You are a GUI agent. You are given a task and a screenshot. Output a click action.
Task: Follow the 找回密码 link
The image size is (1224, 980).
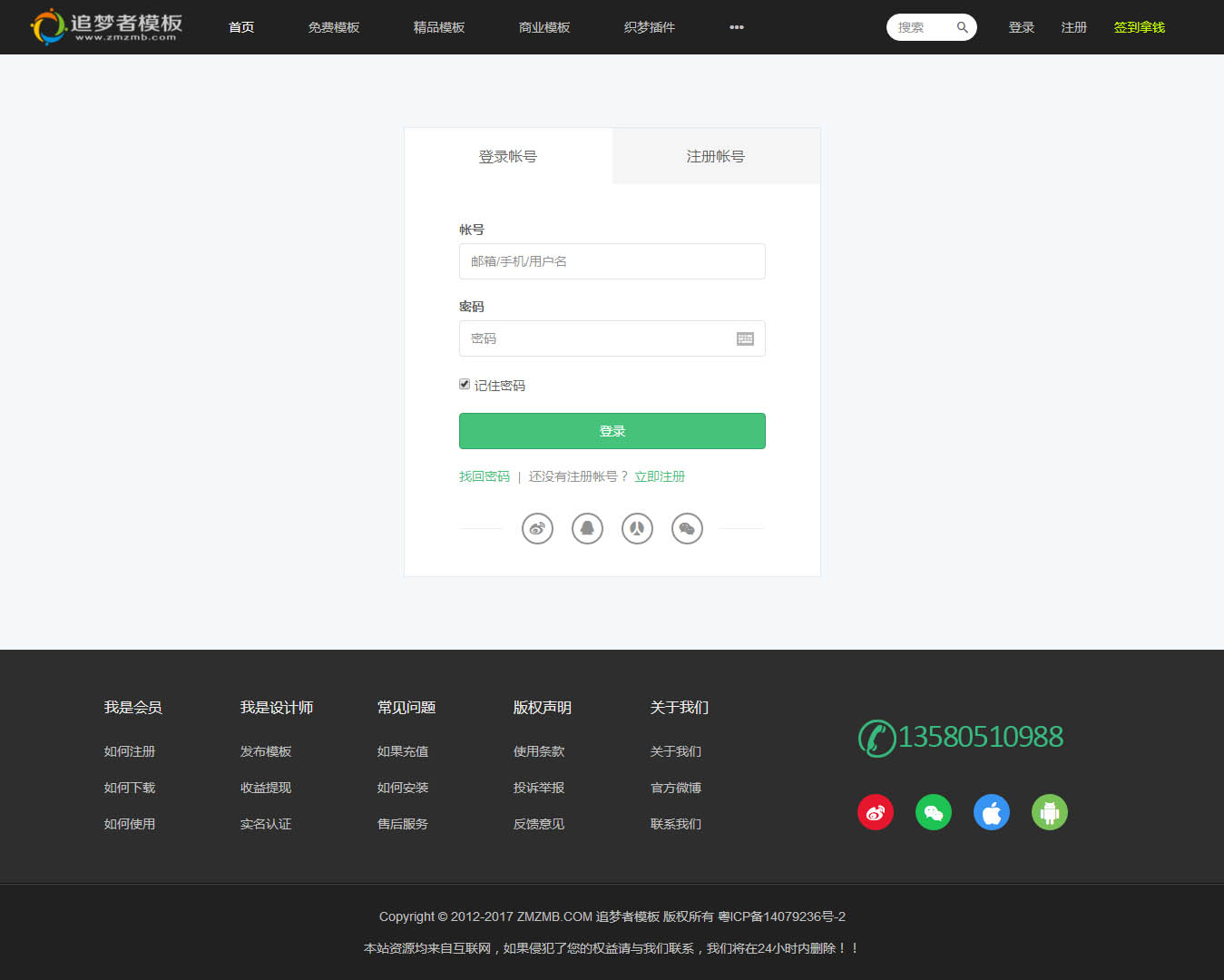(x=485, y=476)
